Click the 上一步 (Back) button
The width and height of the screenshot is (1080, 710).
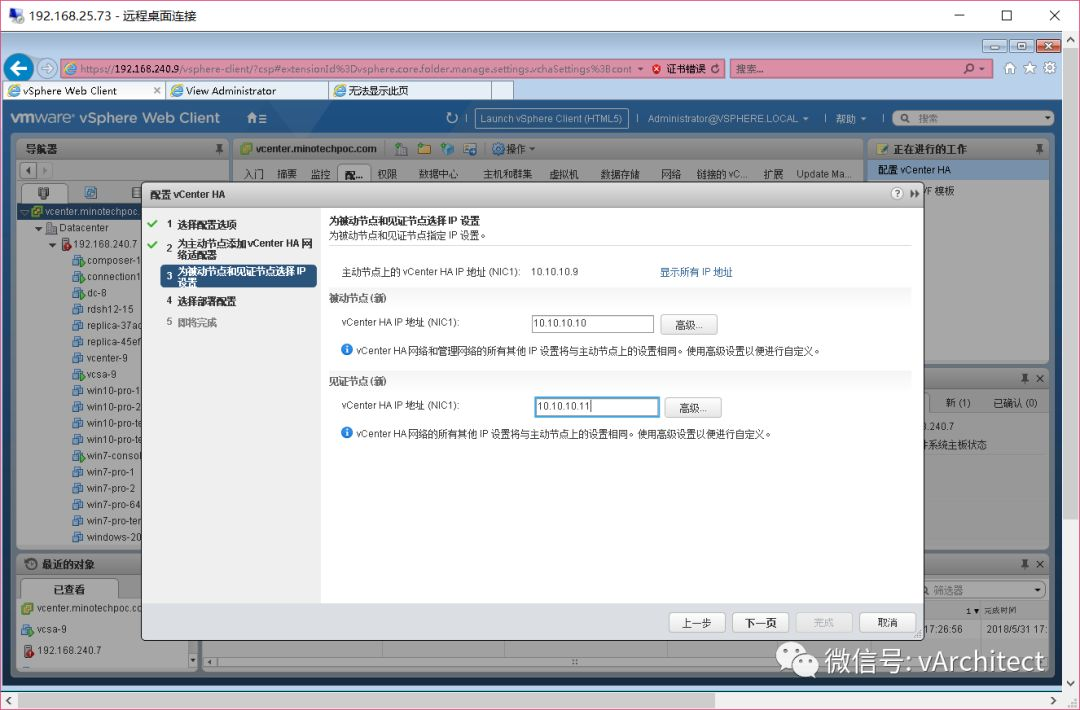pyautogui.click(x=697, y=623)
